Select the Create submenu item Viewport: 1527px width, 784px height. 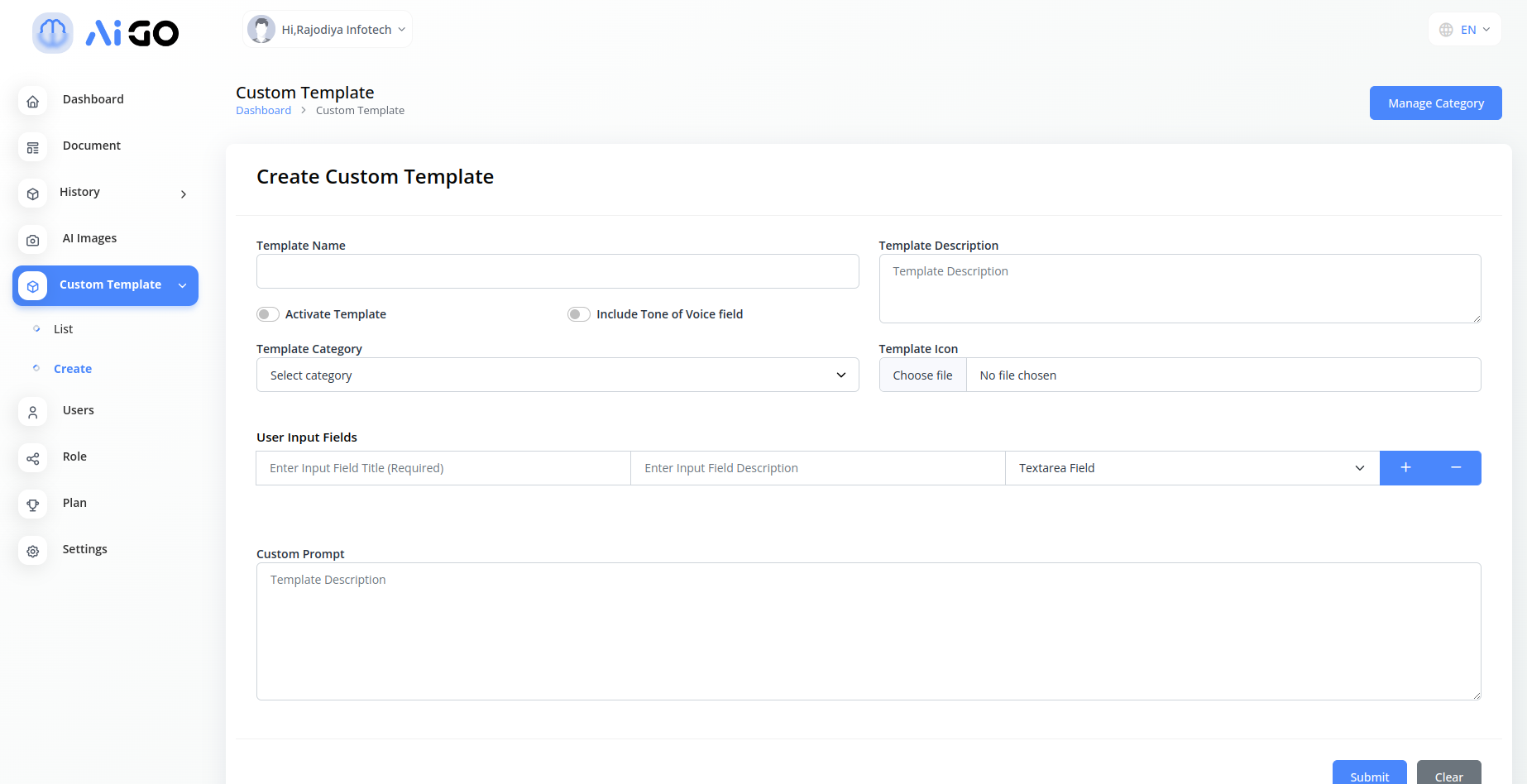73,369
